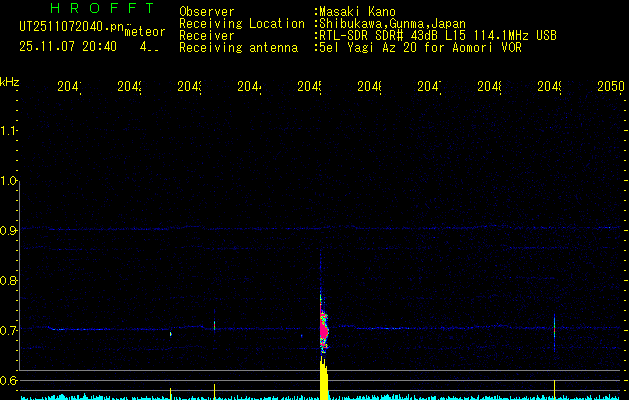Click the 0.9 frequency axis label

[10, 230]
